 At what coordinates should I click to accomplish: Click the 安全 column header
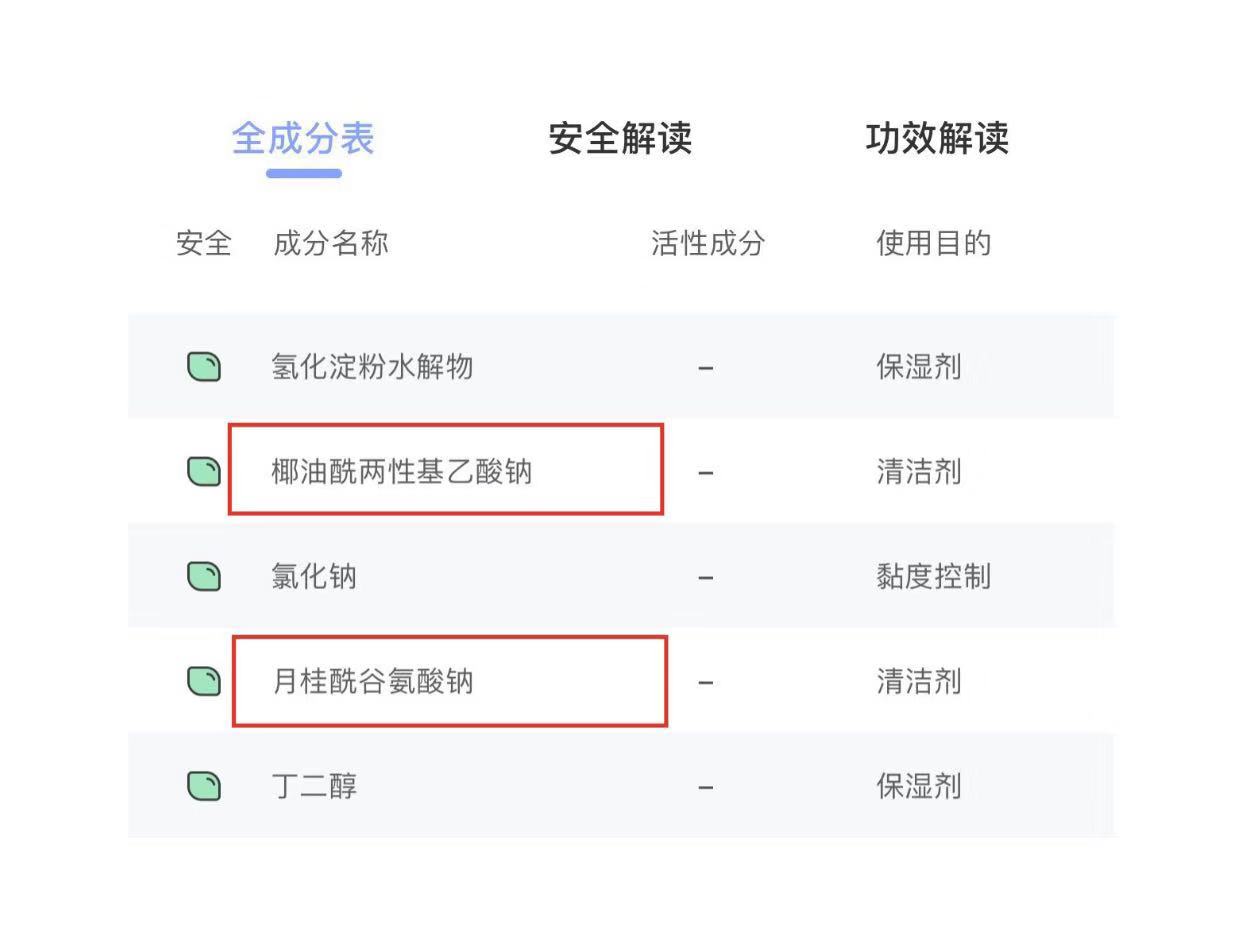(x=203, y=244)
